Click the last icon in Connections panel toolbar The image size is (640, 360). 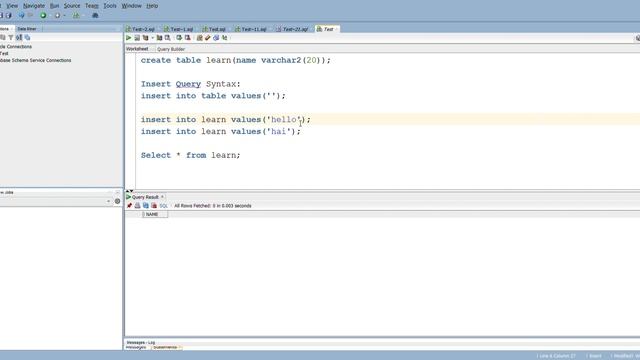click(x=27, y=38)
